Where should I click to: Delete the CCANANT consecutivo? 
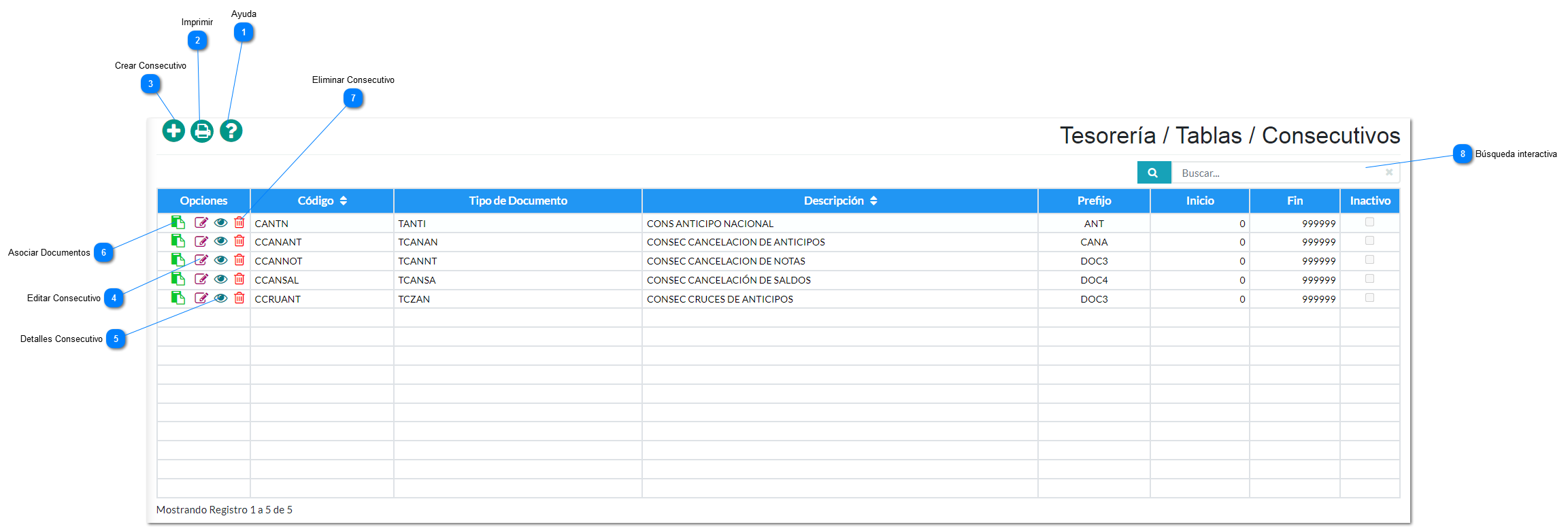click(x=239, y=241)
